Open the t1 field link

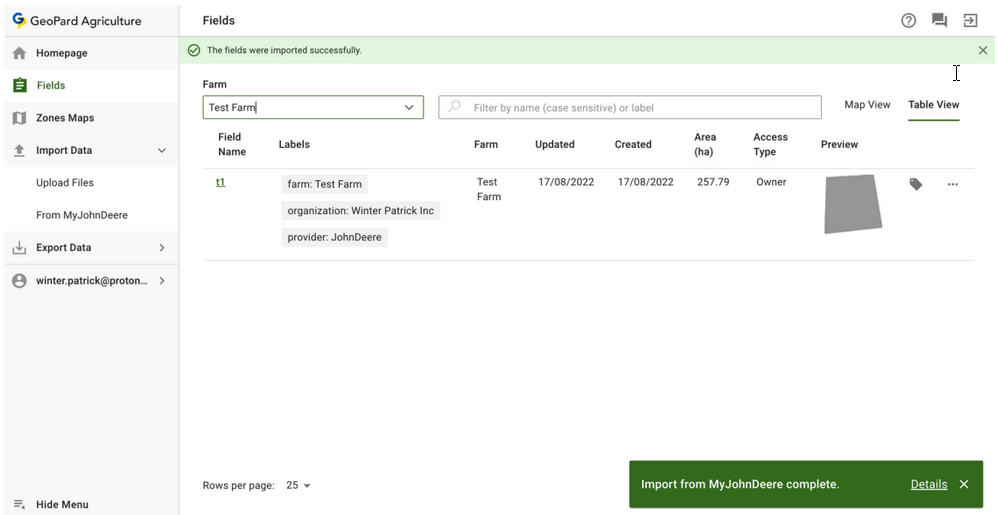pyautogui.click(x=220, y=182)
